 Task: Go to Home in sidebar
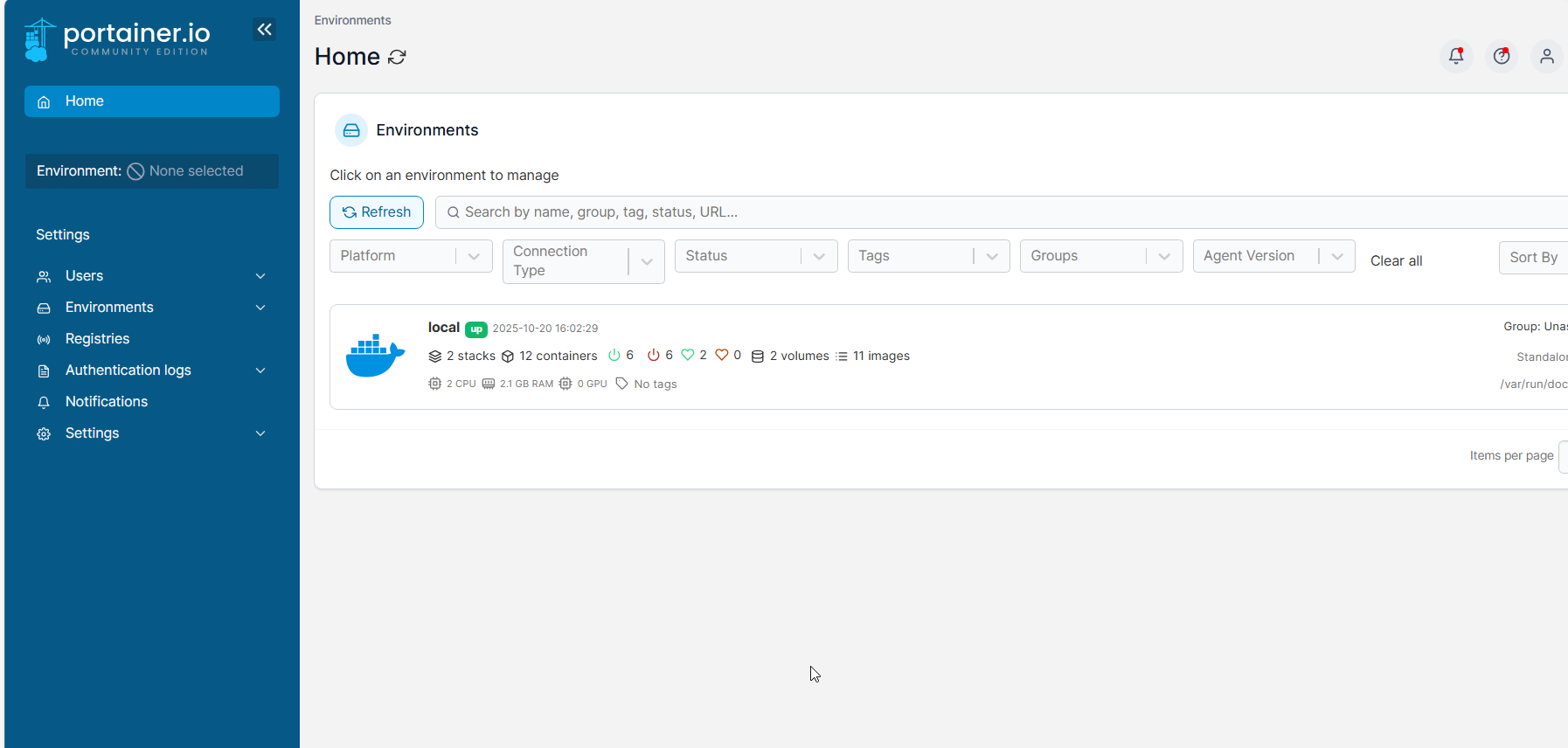click(152, 101)
